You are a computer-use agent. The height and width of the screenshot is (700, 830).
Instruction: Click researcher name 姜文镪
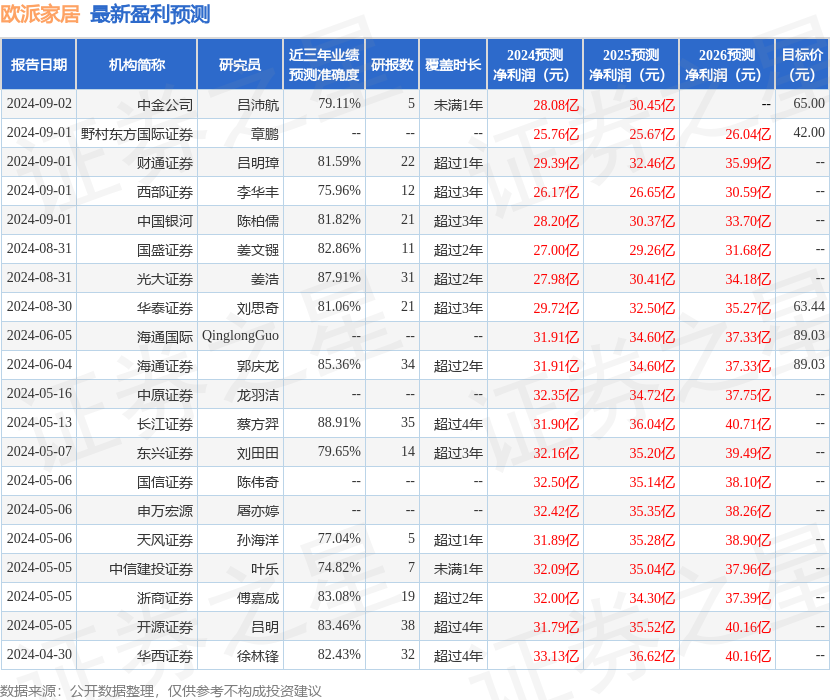pyautogui.click(x=258, y=250)
